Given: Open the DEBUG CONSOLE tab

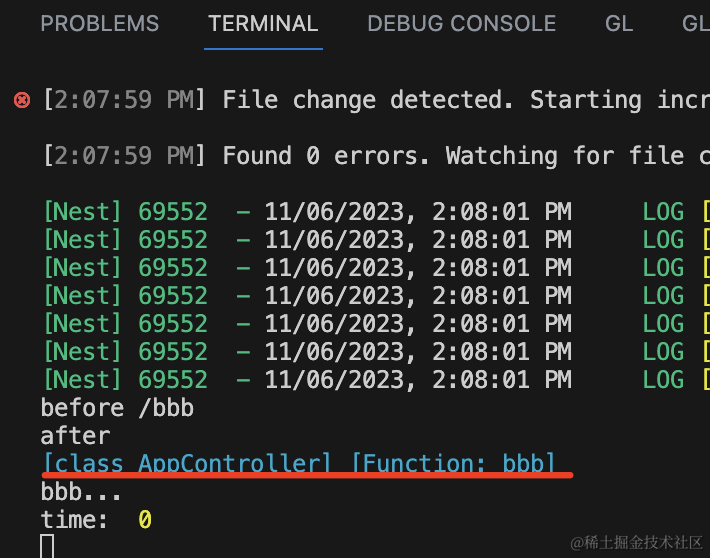Looking at the screenshot, I should [x=461, y=23].
